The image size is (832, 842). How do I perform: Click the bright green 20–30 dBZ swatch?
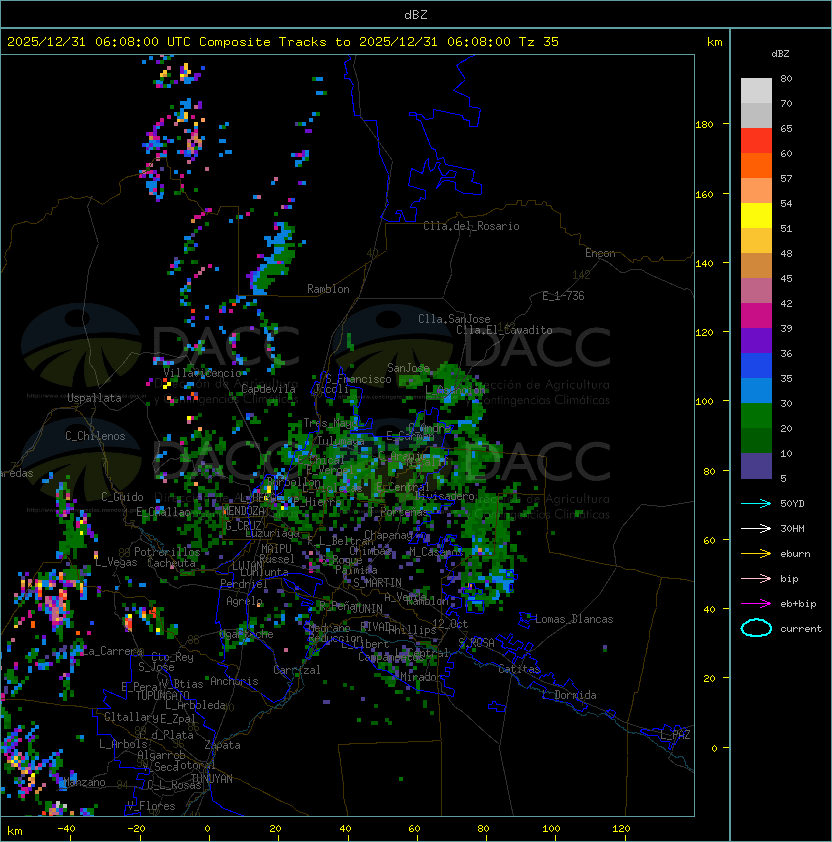click(x=756, y=416)
